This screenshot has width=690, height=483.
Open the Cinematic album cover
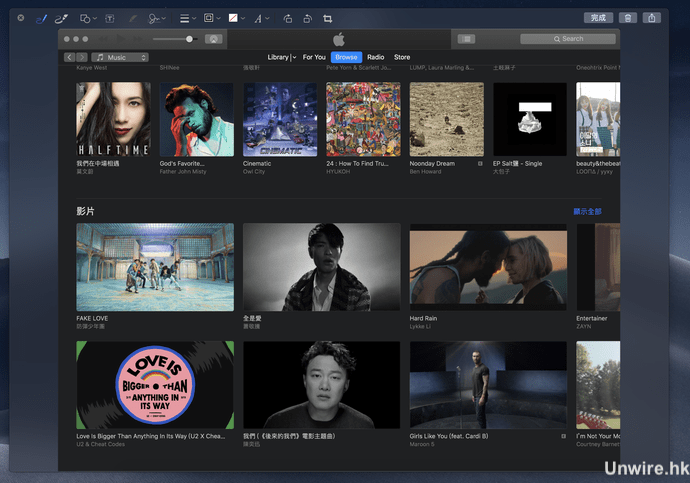click(280, 119)
